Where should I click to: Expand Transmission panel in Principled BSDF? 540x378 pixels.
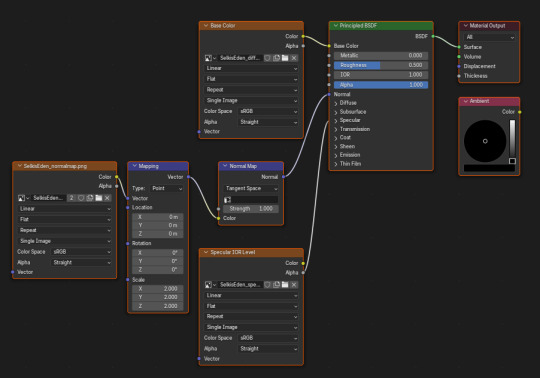tap(336, 129)
